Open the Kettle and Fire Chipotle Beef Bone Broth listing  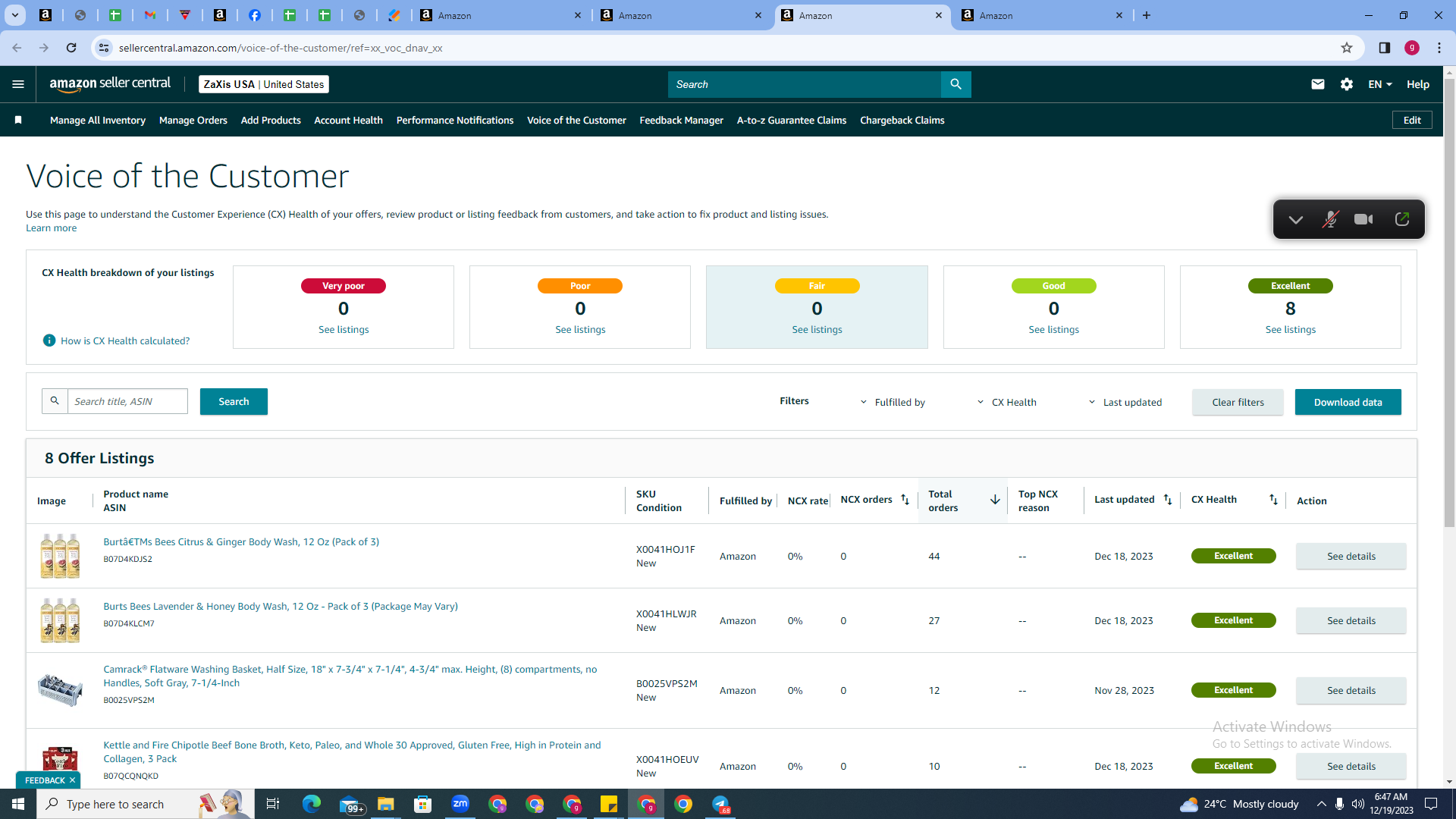pyautogui.click(x=352, y=752)
